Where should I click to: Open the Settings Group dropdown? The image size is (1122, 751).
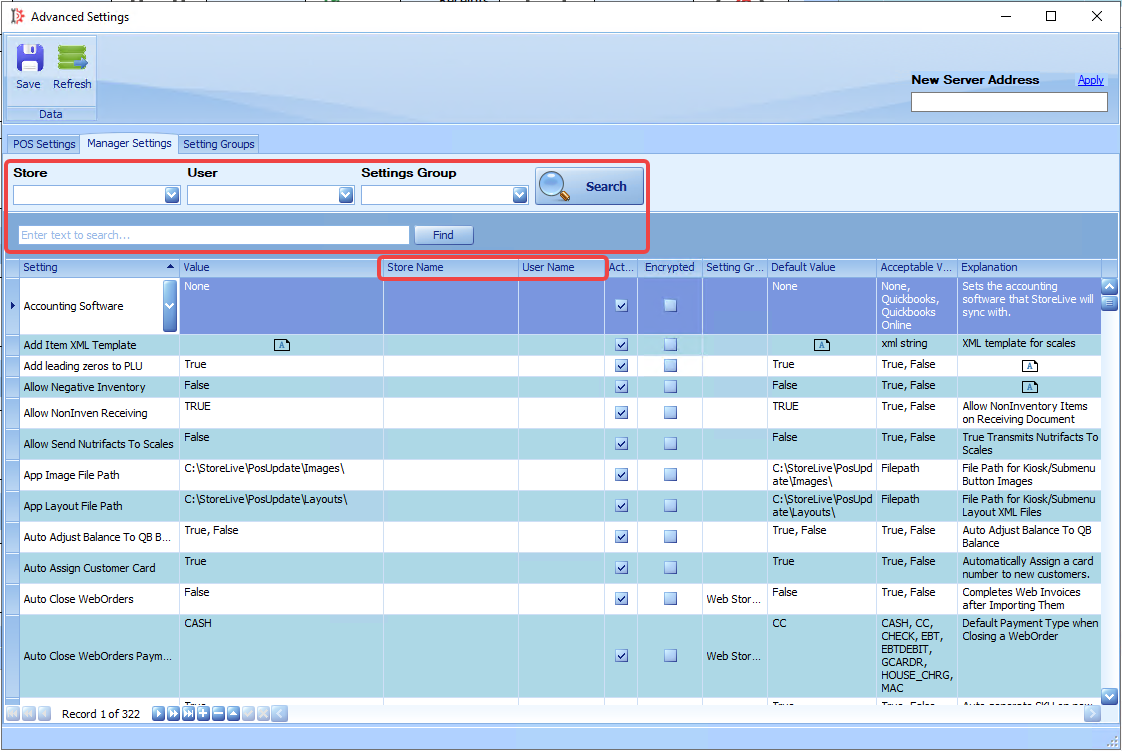pyautogui.click(x=520, y=195)
